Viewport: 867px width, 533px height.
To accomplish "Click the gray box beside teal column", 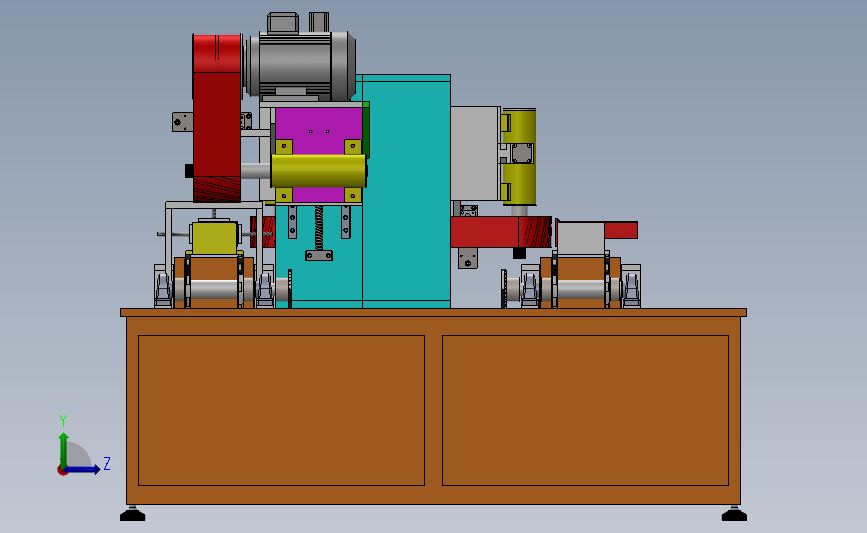I will tap(475, 153).
